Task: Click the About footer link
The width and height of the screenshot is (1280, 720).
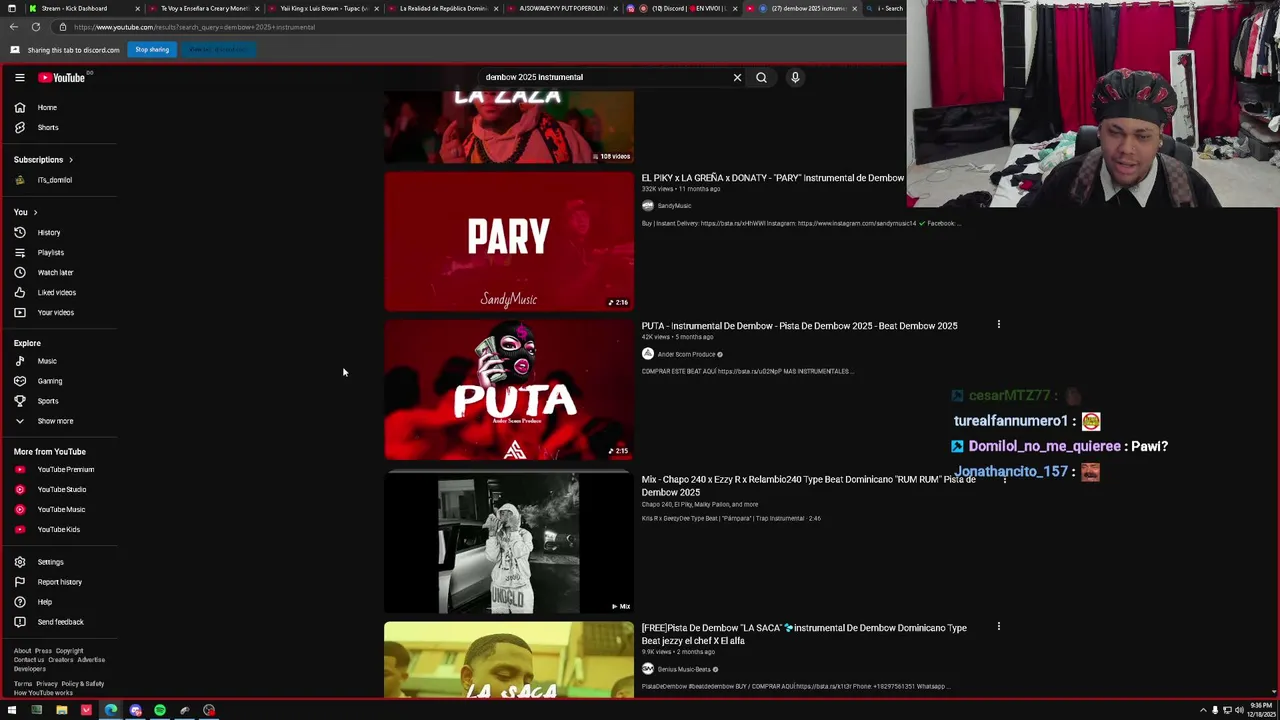Action: click(x=22, y=651)
